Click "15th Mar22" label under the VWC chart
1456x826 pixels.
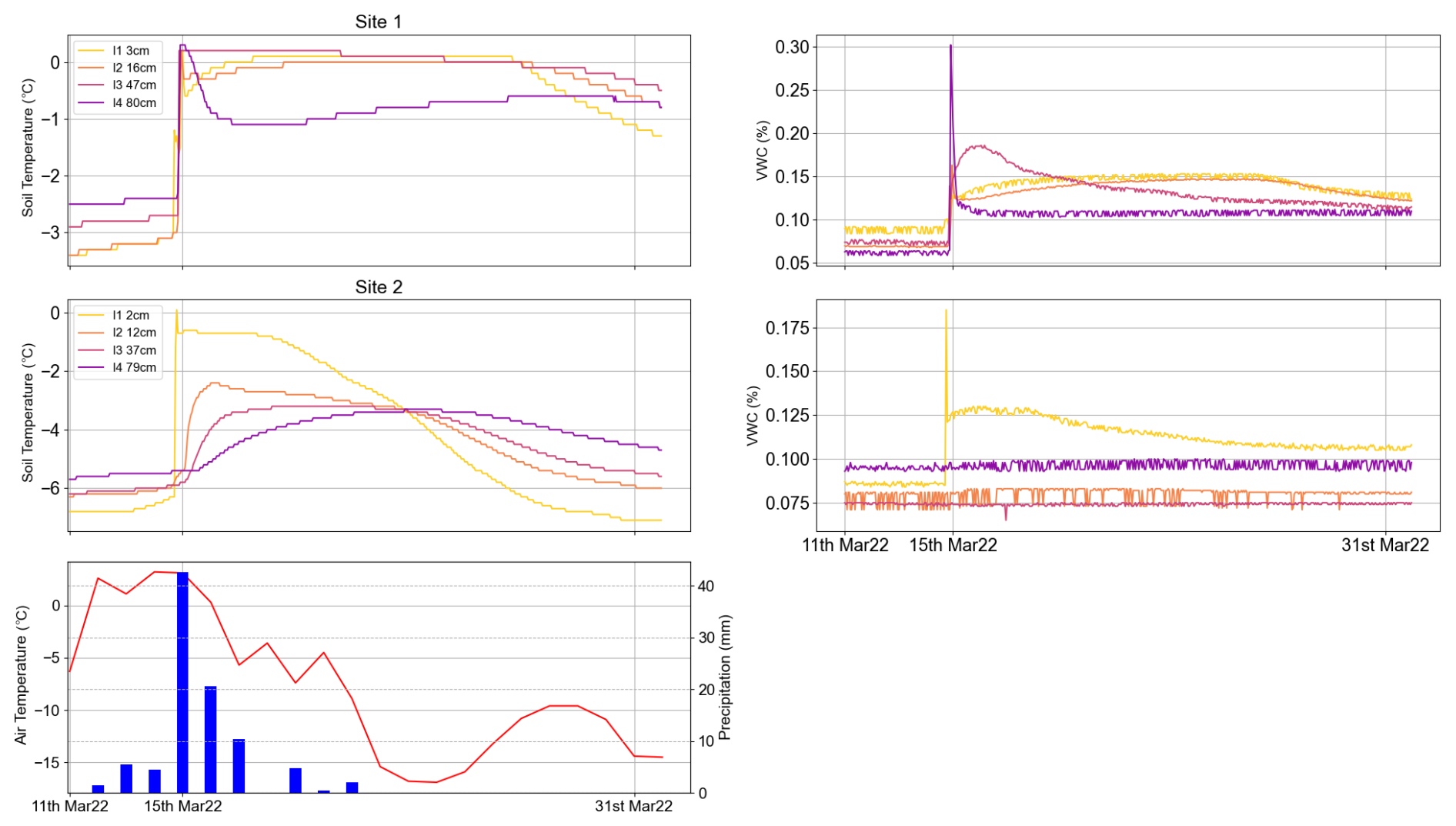click(953, 545)
